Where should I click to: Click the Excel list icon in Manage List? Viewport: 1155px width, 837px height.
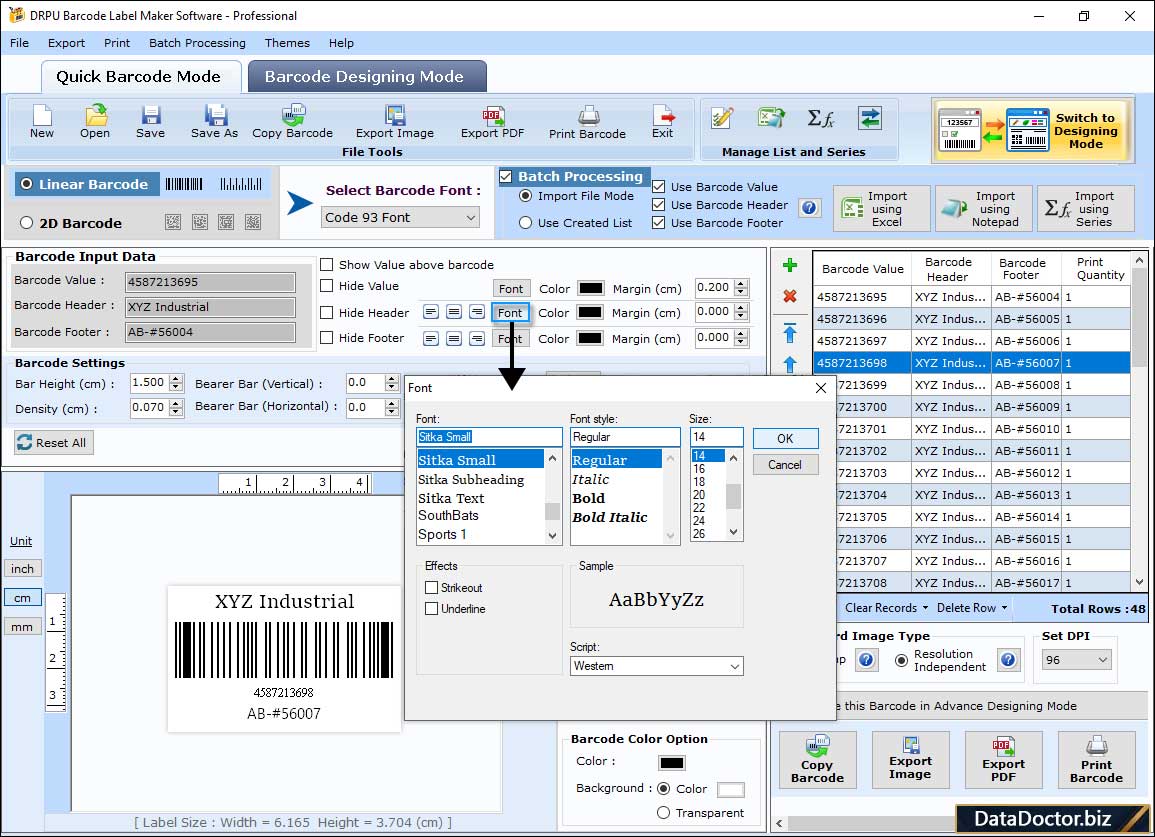770,118
